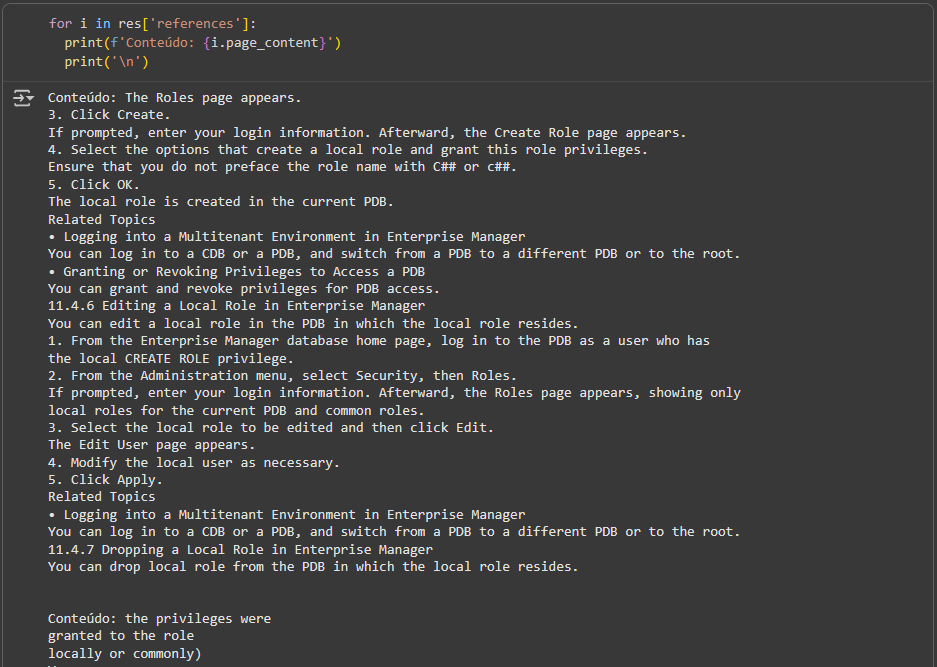937x667 pixels.
Task: Click '11.4.6 Editing a Local Role' heading
Action: click(236, 305)
